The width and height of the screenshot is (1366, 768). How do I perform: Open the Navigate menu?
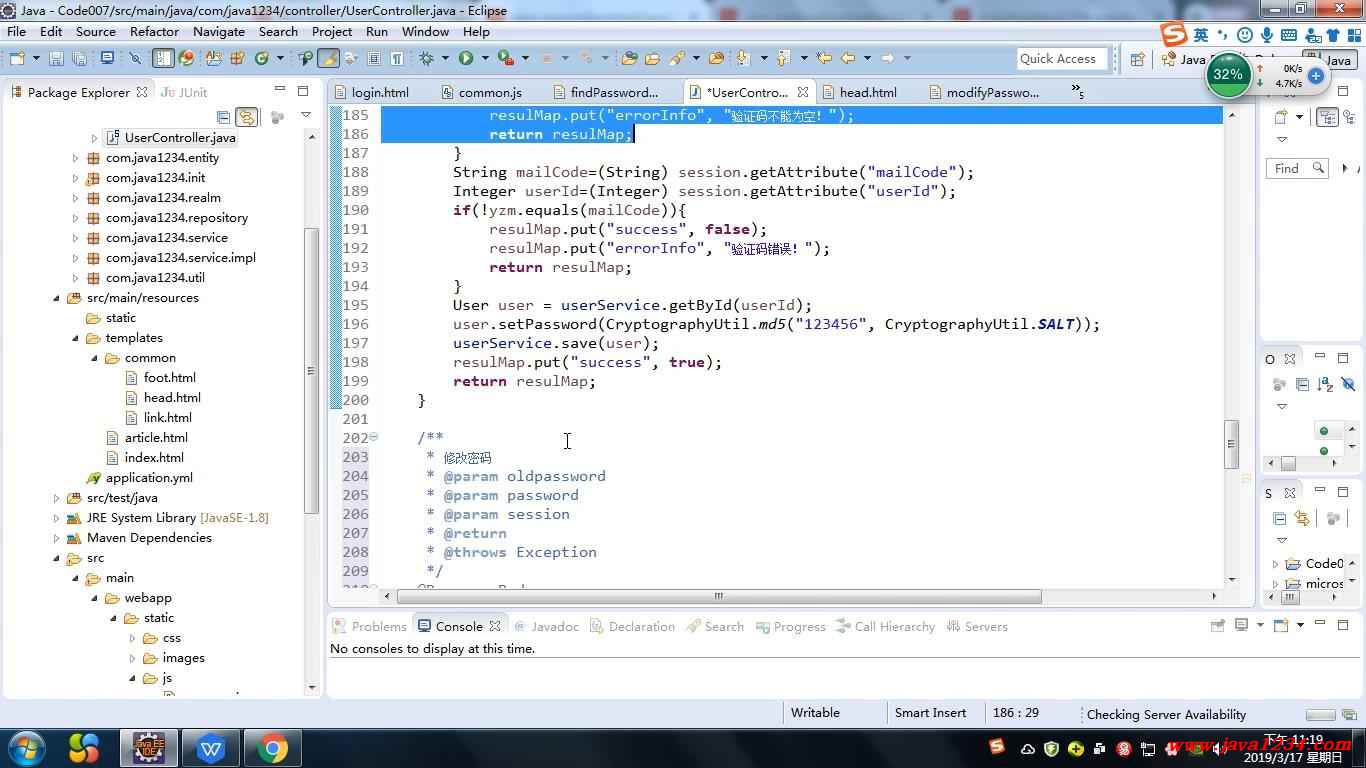219,31
